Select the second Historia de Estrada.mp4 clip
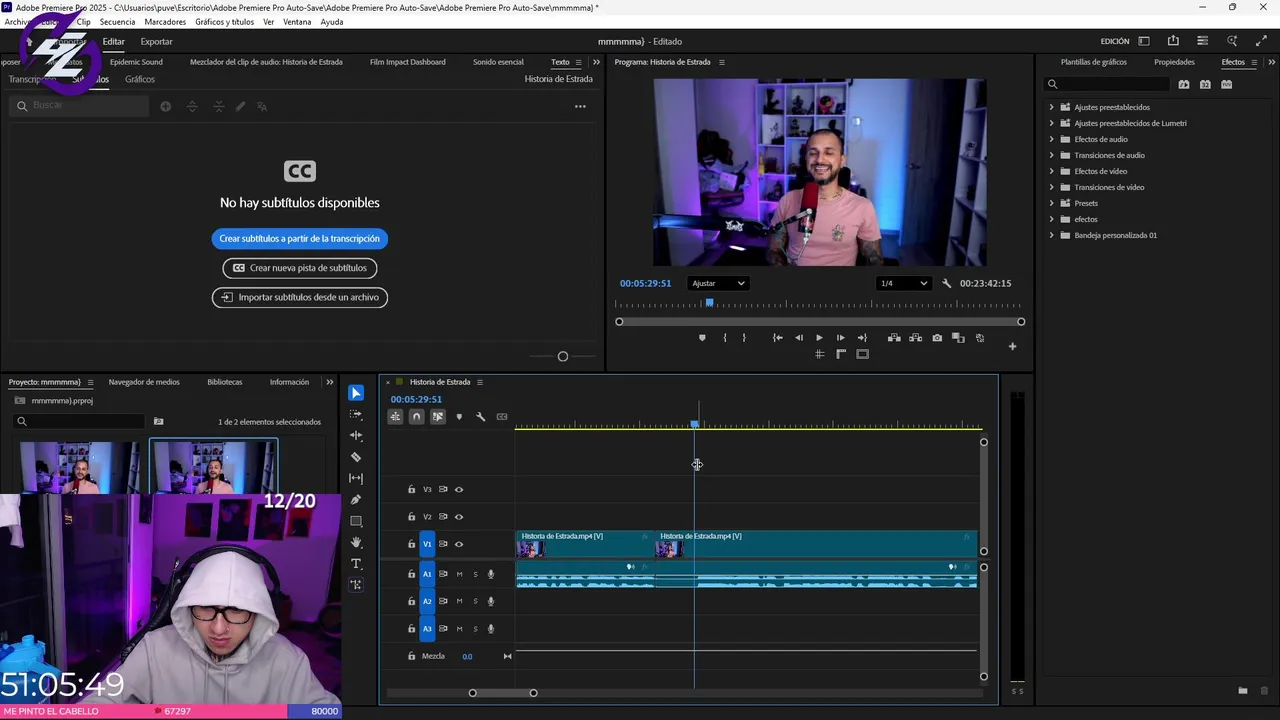 (816, 544)
